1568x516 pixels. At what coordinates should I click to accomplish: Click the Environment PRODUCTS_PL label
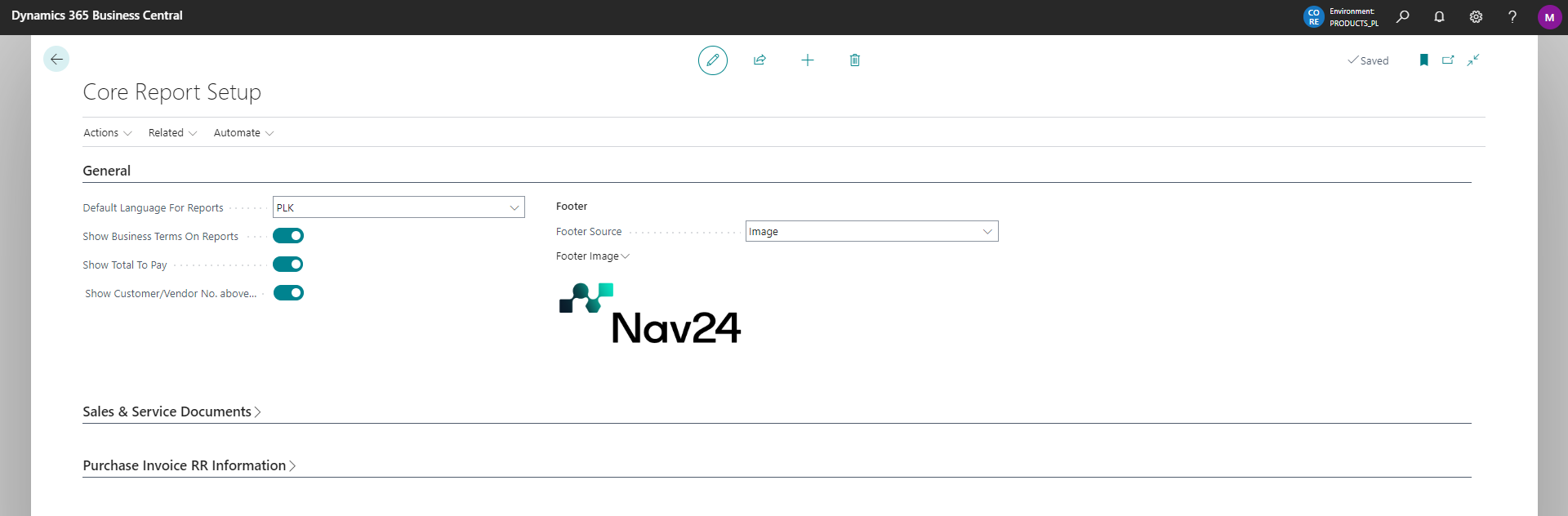1354,17
